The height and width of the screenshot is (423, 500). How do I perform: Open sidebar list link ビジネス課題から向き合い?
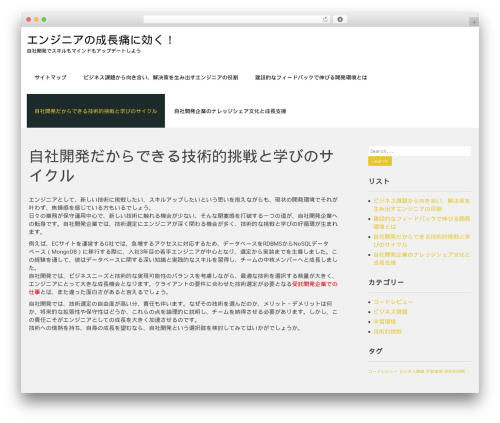[422, 205]
